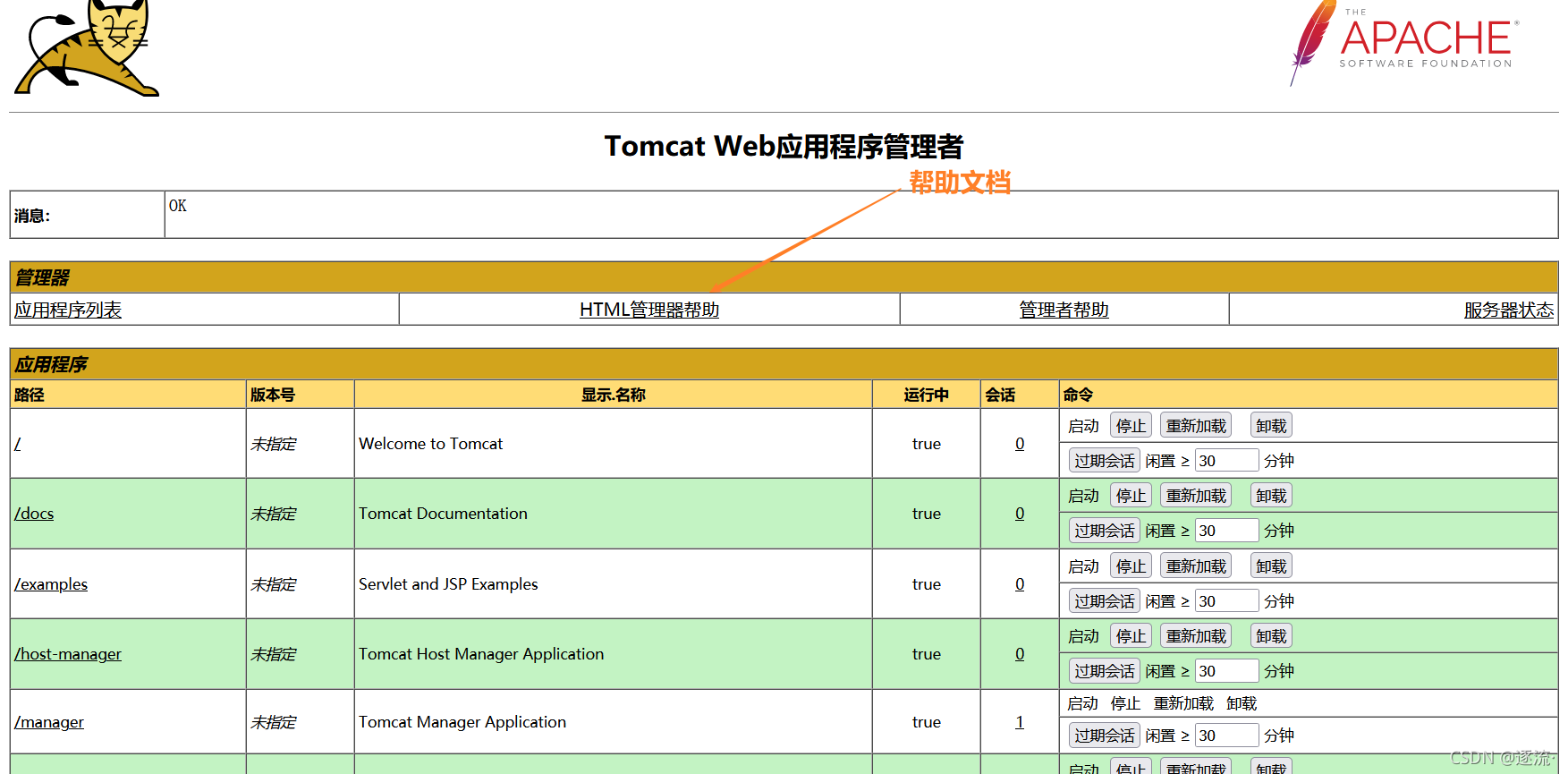Open the /manager application link
Viewport: 1568px width, 774px height.
(x=49, y=722)
